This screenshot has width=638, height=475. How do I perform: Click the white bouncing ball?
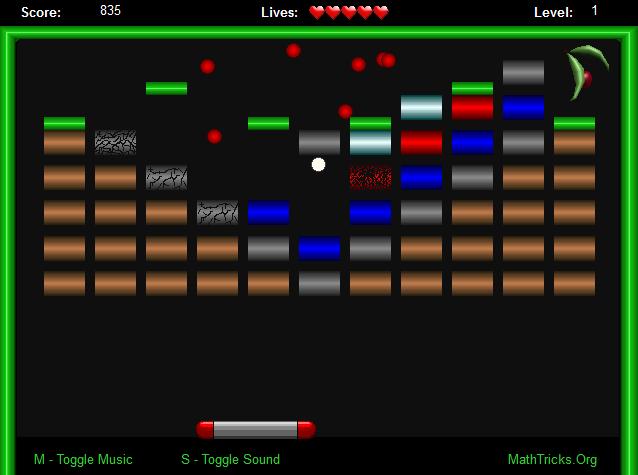[318, 165]
